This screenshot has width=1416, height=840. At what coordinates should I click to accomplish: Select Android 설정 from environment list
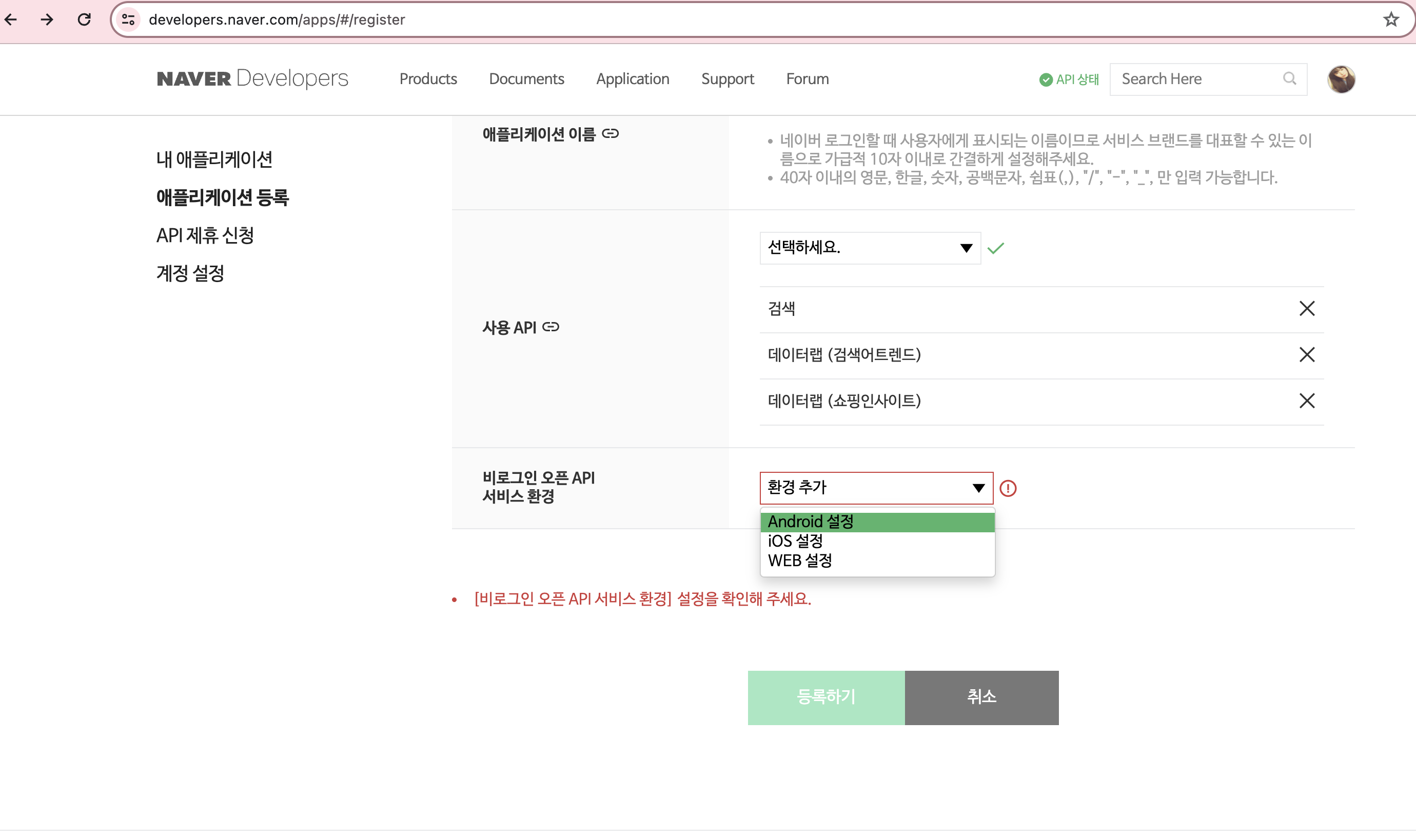[876, 522]
